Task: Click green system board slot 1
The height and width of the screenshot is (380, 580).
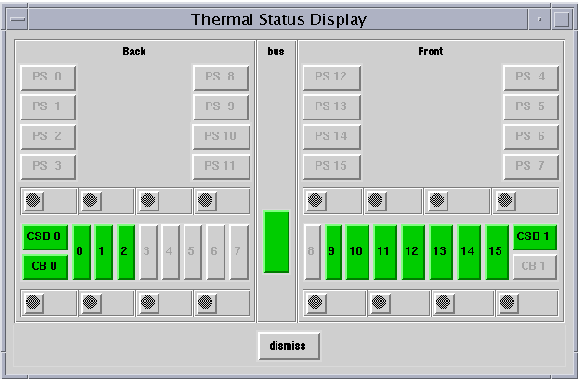Action: click(104, 252)
